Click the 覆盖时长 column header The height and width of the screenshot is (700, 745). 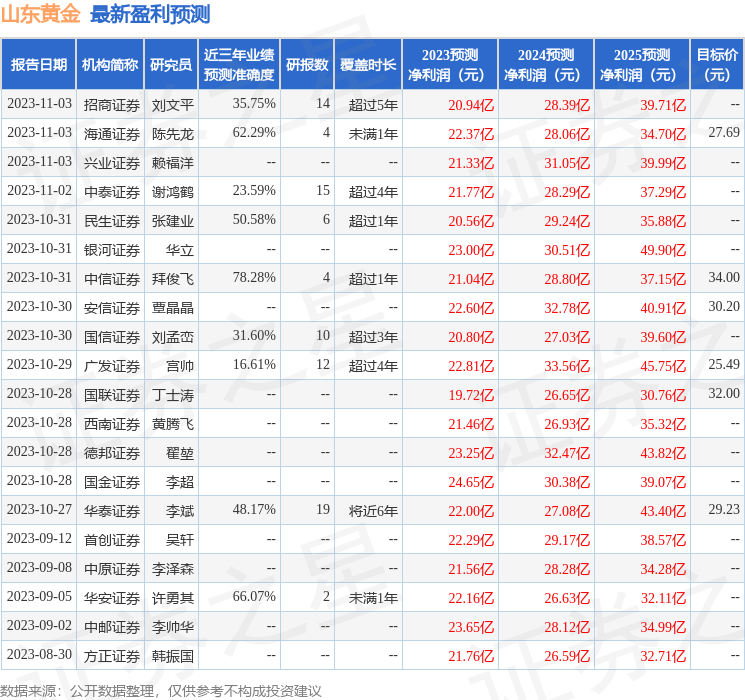click(368, 65)
